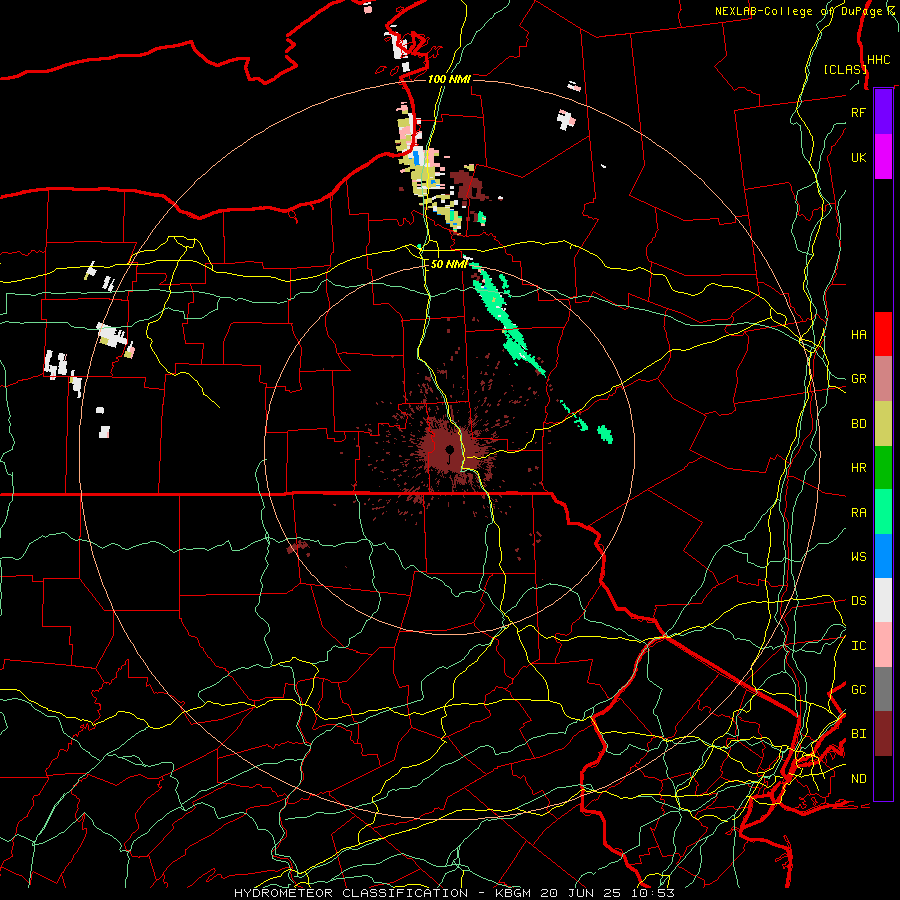
Task: Click the ND legend label
Action: tap(858, 778)
